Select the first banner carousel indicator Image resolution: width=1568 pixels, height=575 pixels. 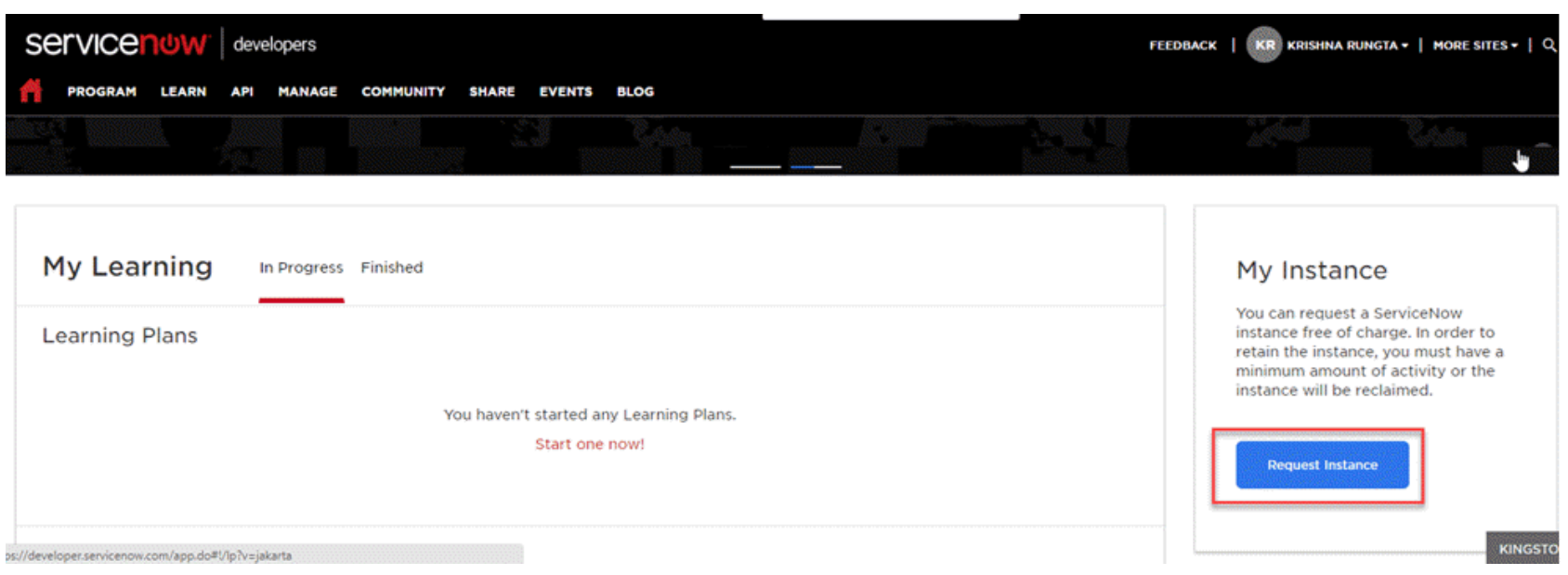pyautogui.click(x=755, y=166)
